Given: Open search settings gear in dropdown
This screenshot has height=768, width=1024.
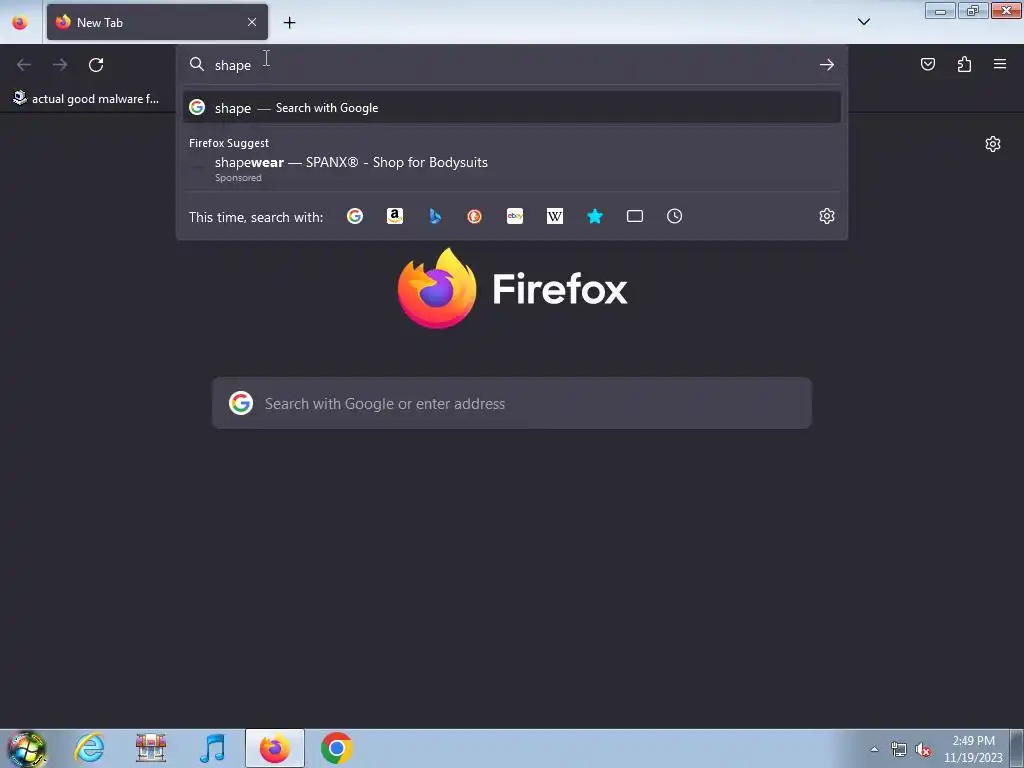Looking at the screenshot, I should (x=827, y=216).
